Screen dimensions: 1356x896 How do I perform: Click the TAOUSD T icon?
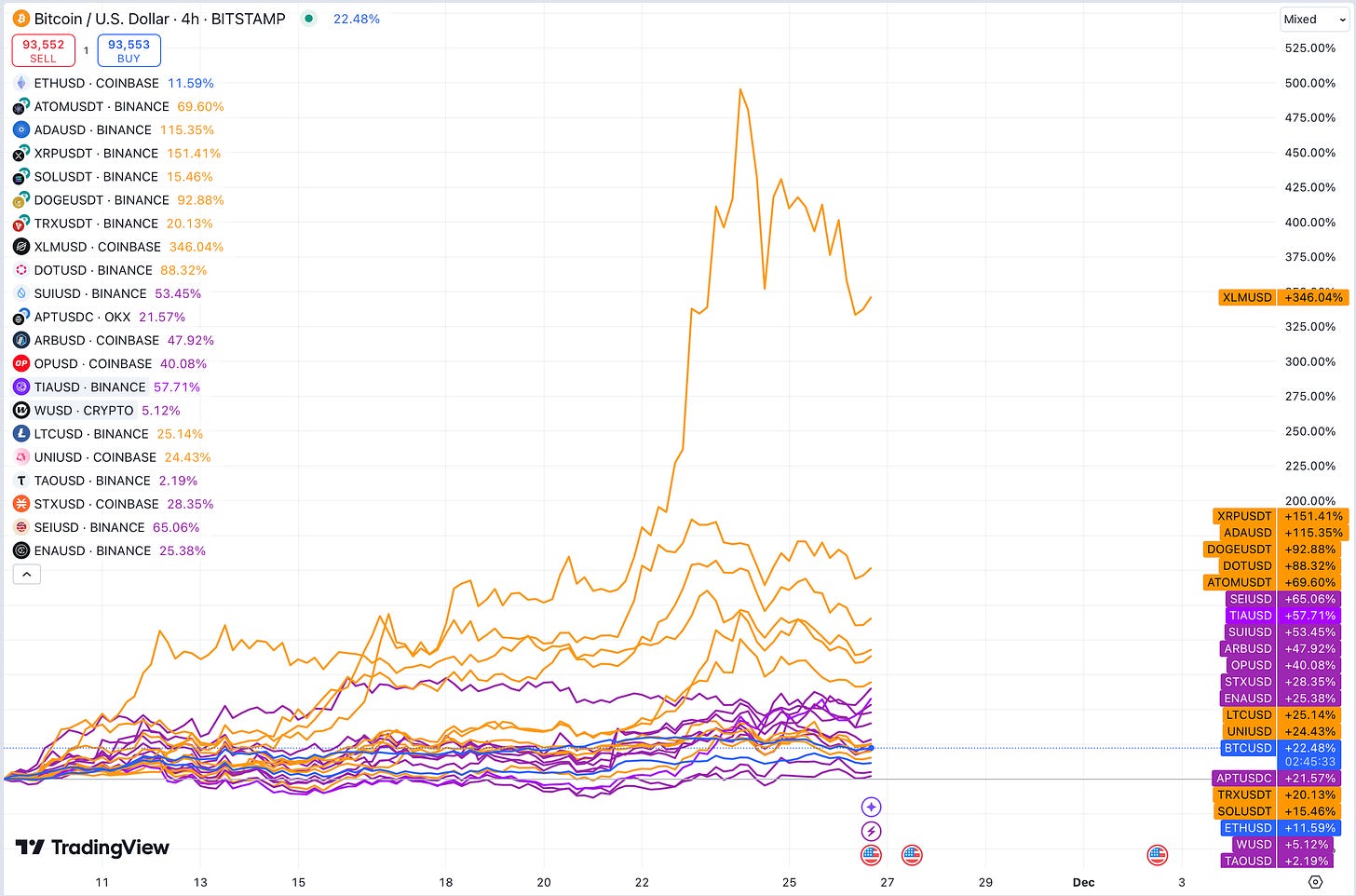coord(21,481)
